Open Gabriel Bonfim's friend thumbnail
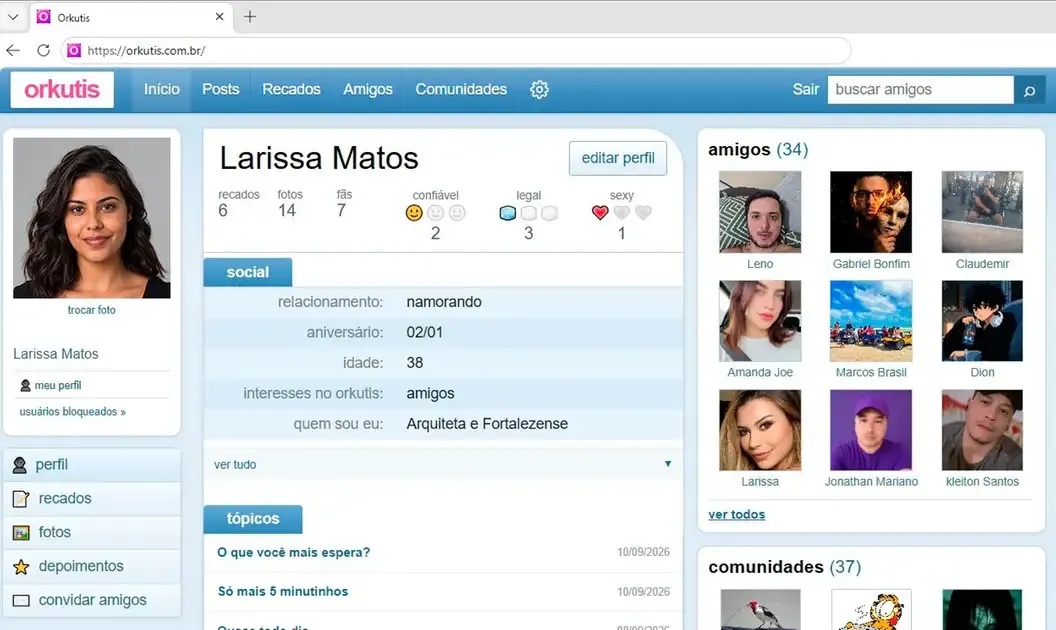Viewport: 1056px width, 630px height. click(871, 212)
